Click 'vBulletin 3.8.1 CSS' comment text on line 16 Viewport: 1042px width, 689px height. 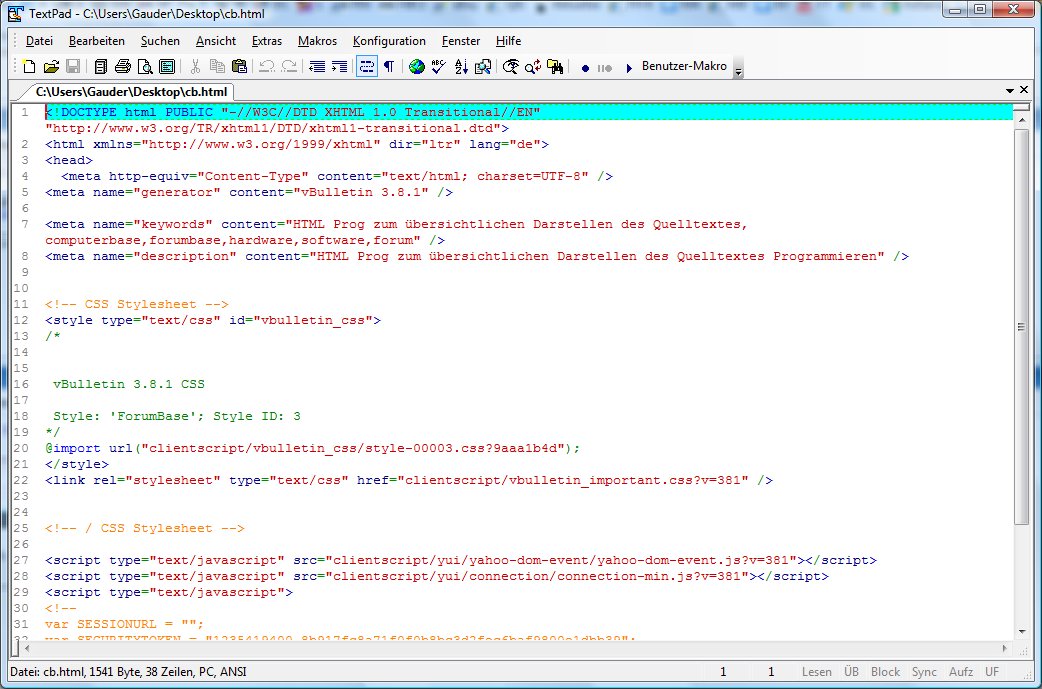[x=129, y=384]
